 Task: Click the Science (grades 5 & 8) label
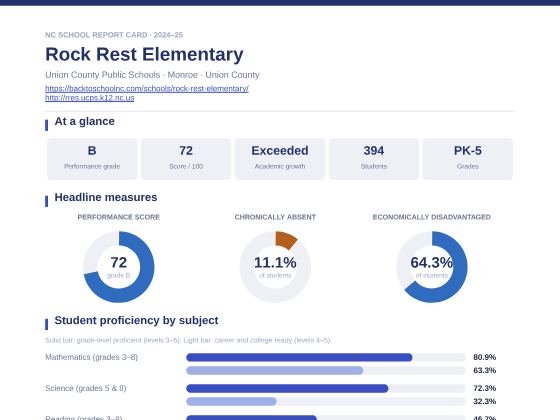pyautogui.click(x=86, y=388)
